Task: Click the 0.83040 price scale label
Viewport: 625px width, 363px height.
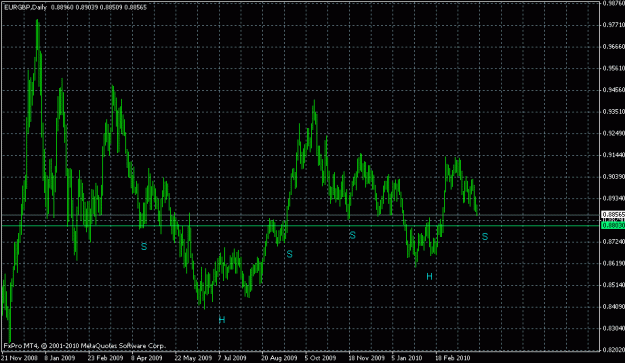Action: tap(614, 328)
